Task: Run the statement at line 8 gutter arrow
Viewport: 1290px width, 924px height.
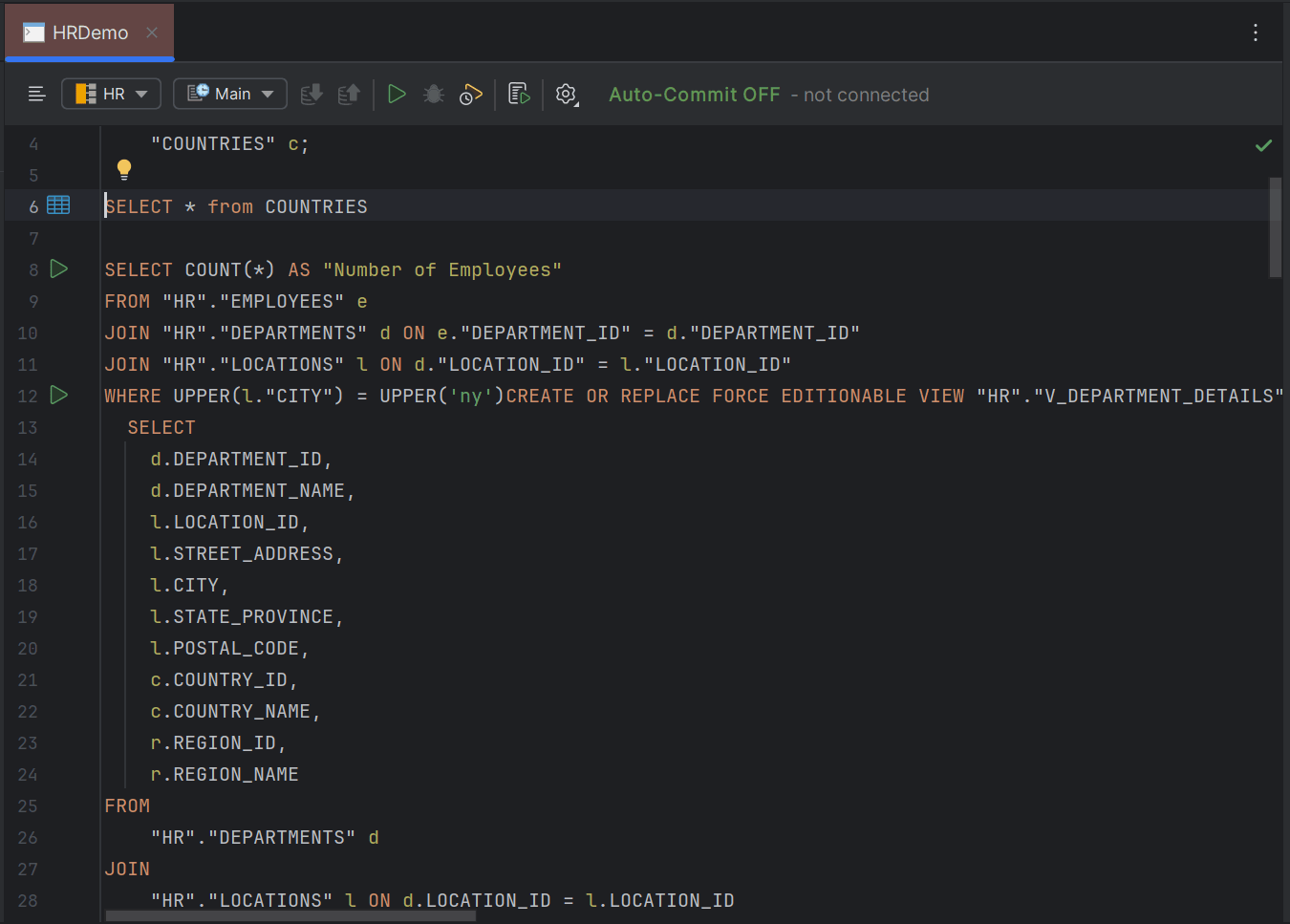Action: (x=58, y=269)
